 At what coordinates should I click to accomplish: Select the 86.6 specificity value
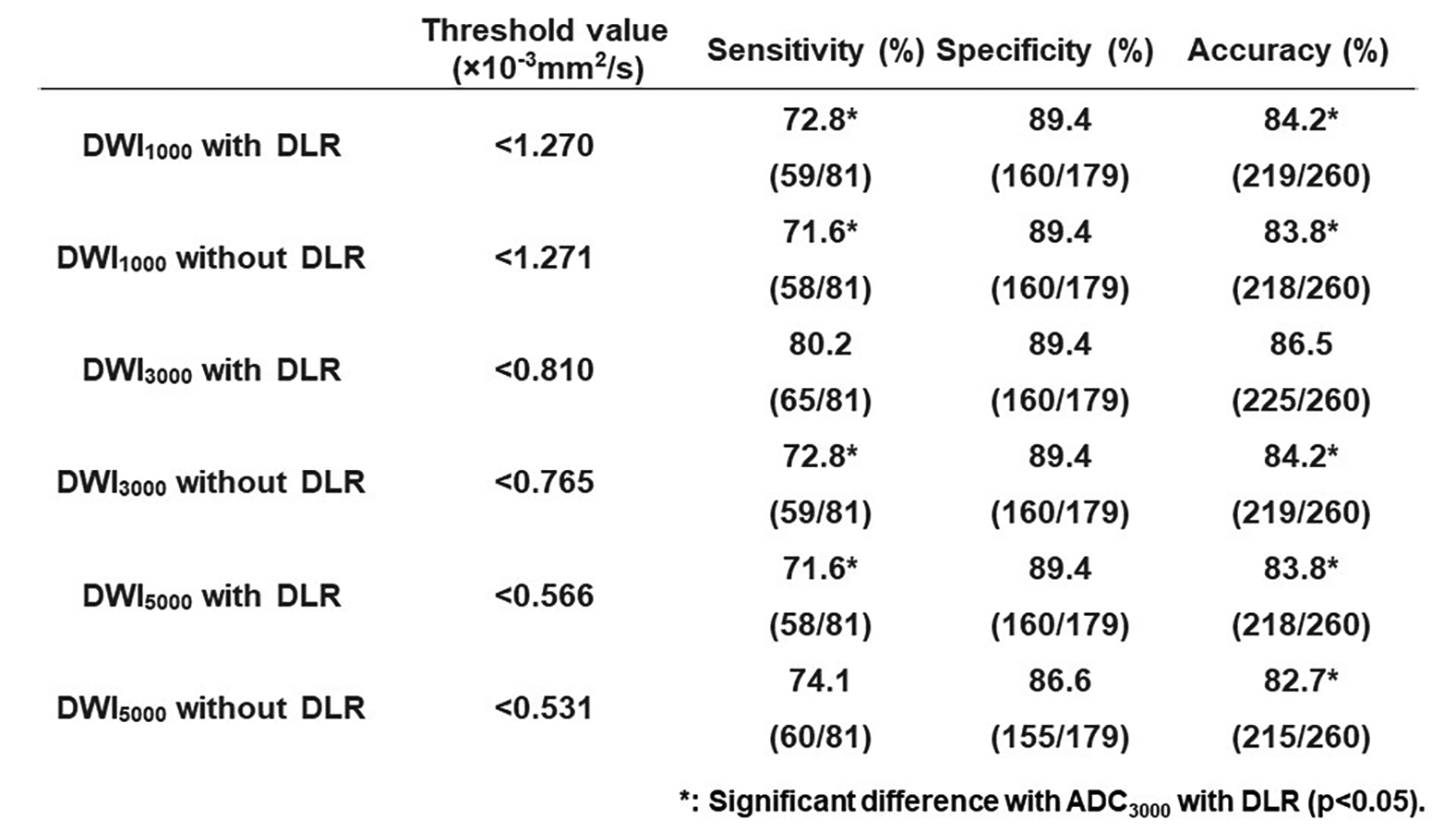1059,681
